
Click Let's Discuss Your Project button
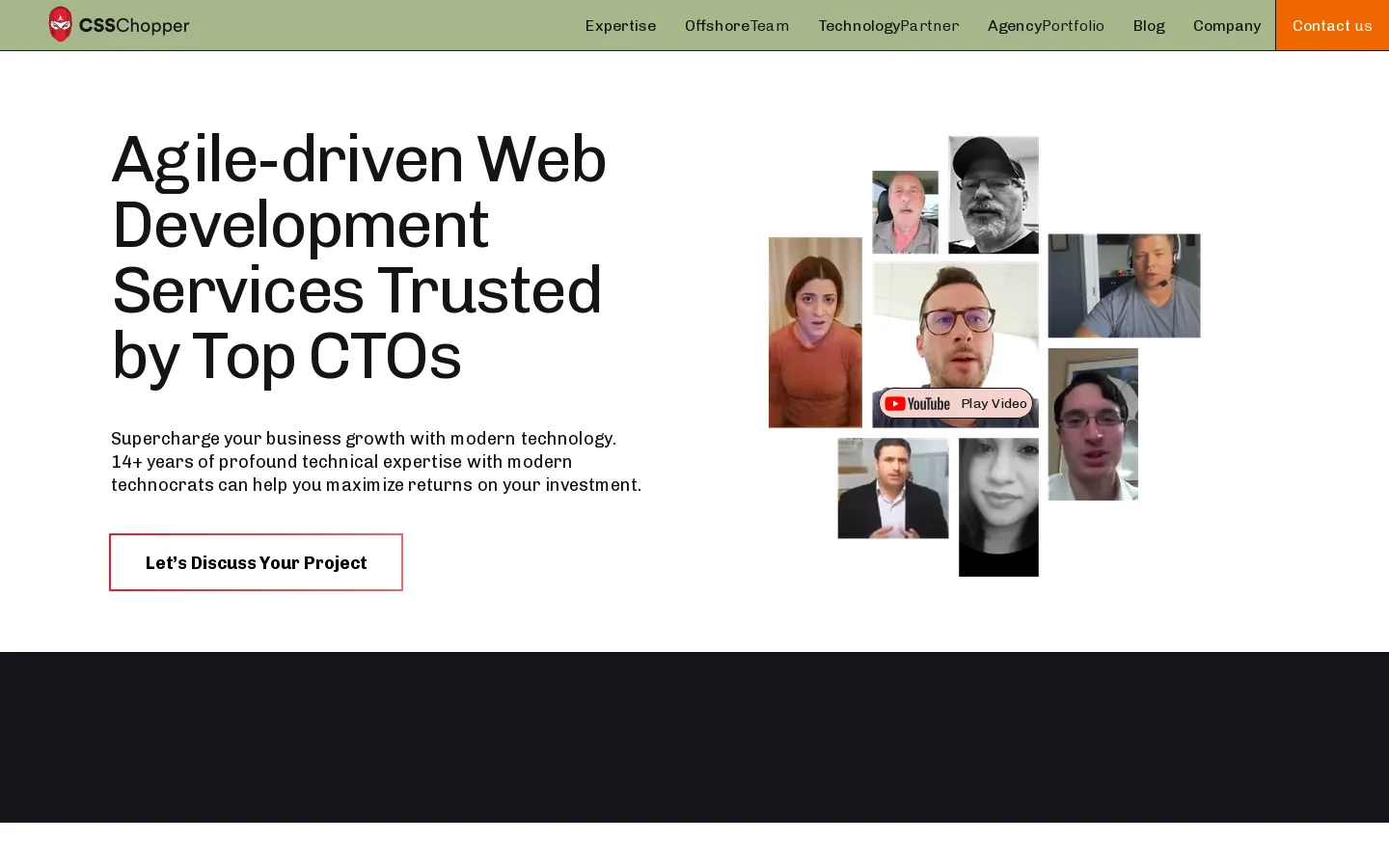[x=256, y=562]
